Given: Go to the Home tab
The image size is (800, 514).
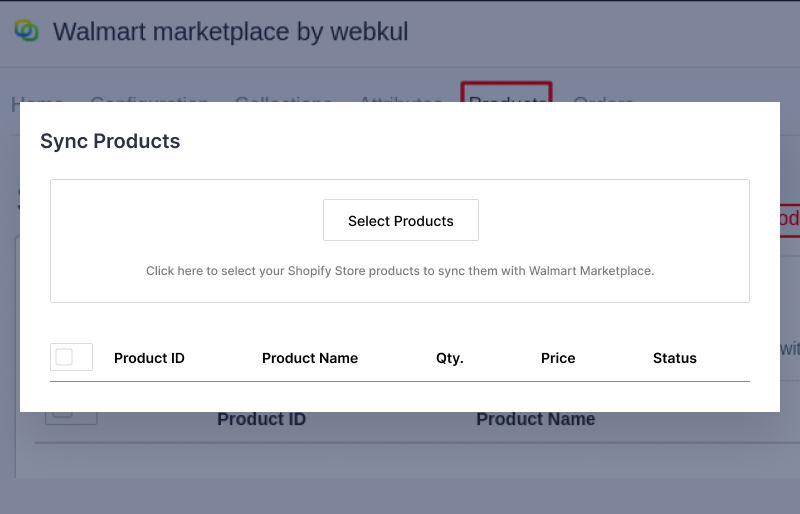Looking at the screenshot, I should click(37, 99).
